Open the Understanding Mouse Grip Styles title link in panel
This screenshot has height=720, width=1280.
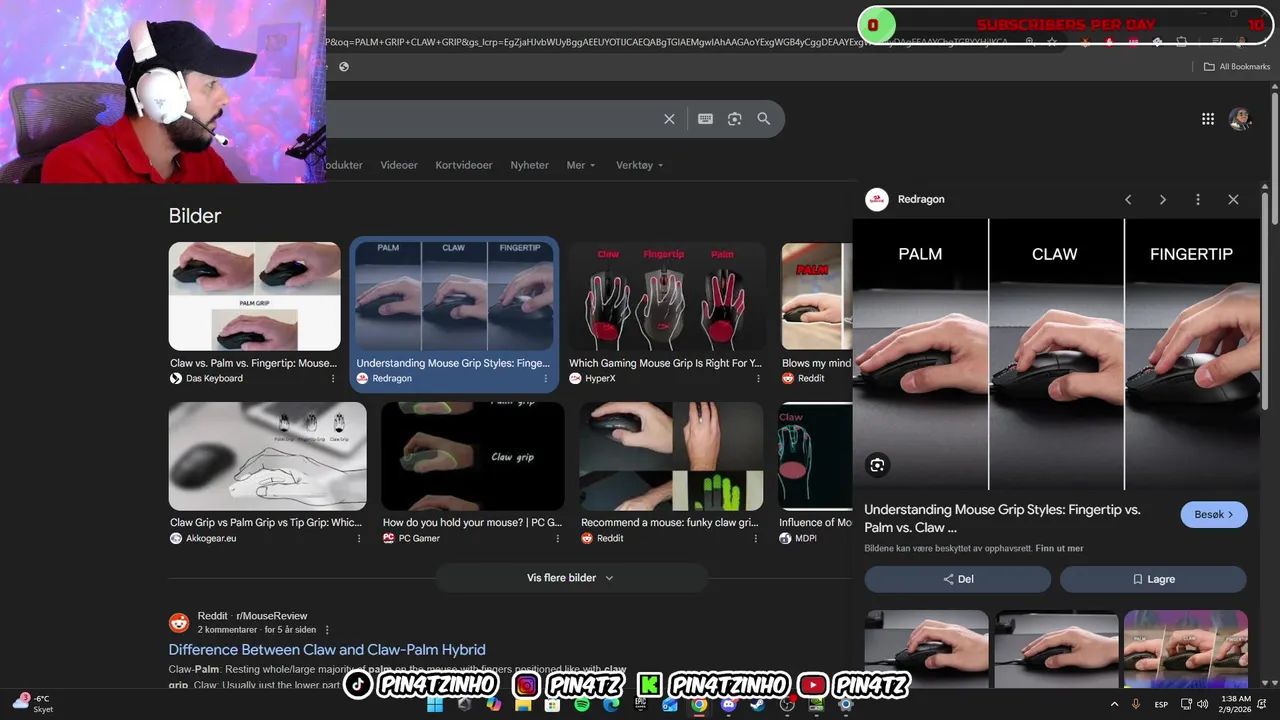pos(1002,518)
